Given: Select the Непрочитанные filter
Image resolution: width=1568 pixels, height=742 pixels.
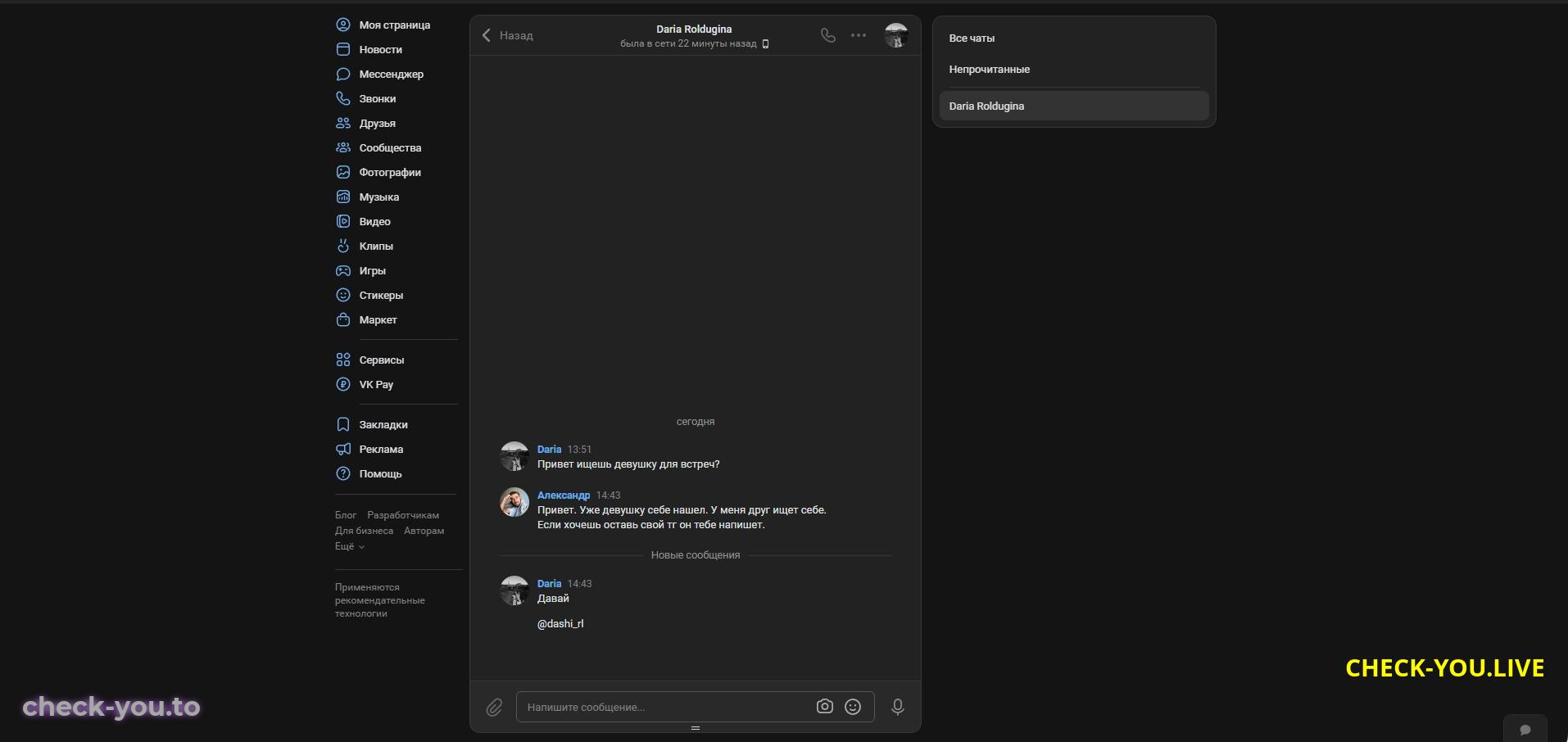Looking at the screenshot, I should (x=1074, y=70).
